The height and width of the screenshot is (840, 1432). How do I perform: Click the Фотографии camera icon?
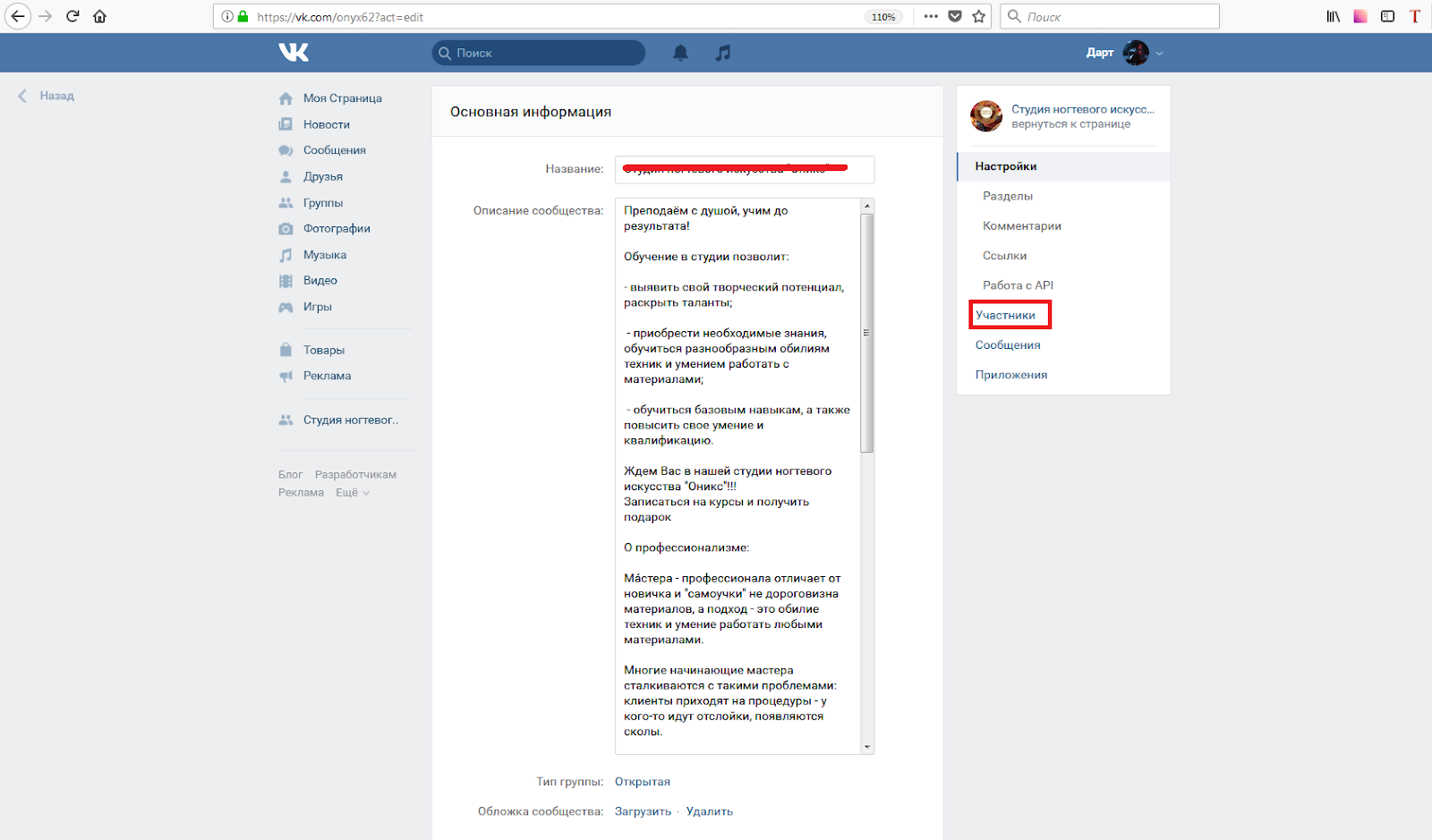(286, 229)
